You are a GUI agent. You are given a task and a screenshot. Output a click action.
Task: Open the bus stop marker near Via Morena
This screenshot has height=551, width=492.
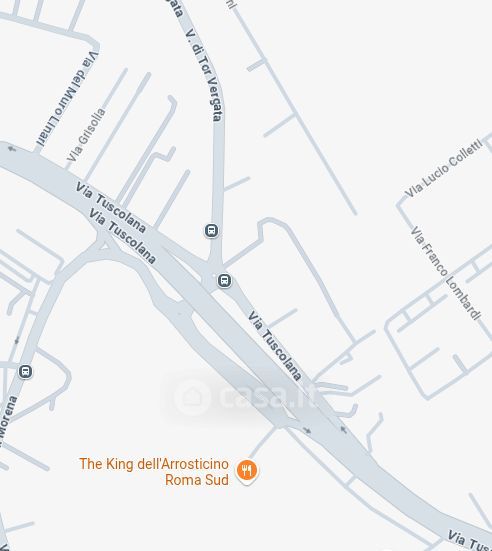(25, 371)
